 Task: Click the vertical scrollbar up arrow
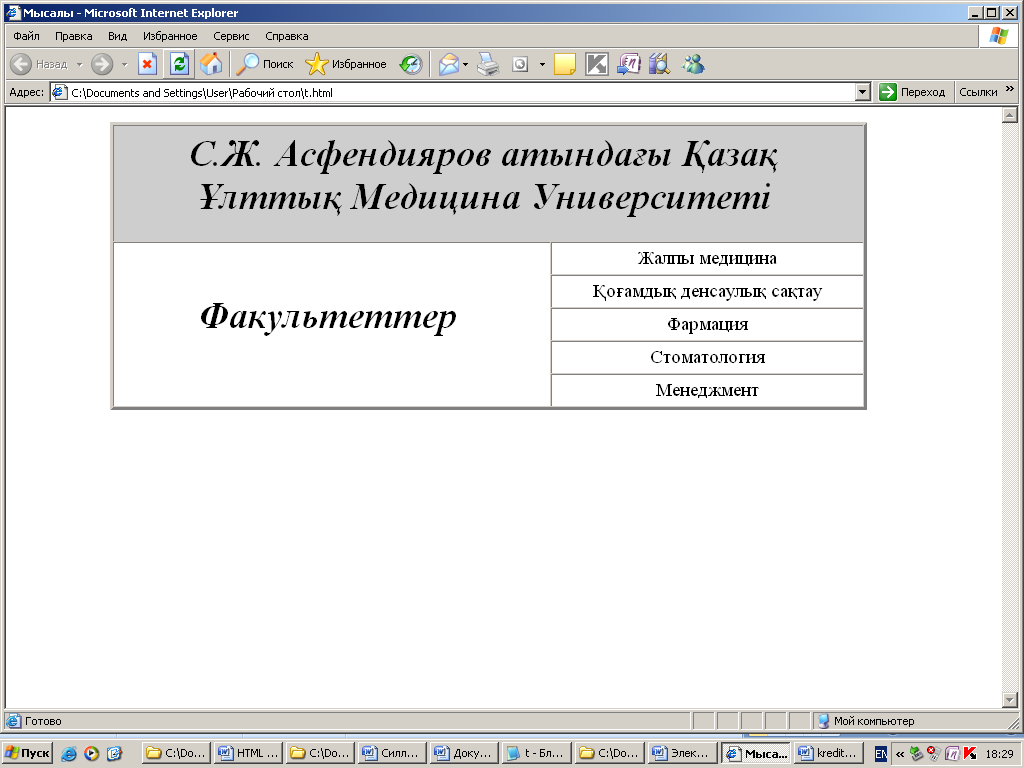tap(1010, 116)
